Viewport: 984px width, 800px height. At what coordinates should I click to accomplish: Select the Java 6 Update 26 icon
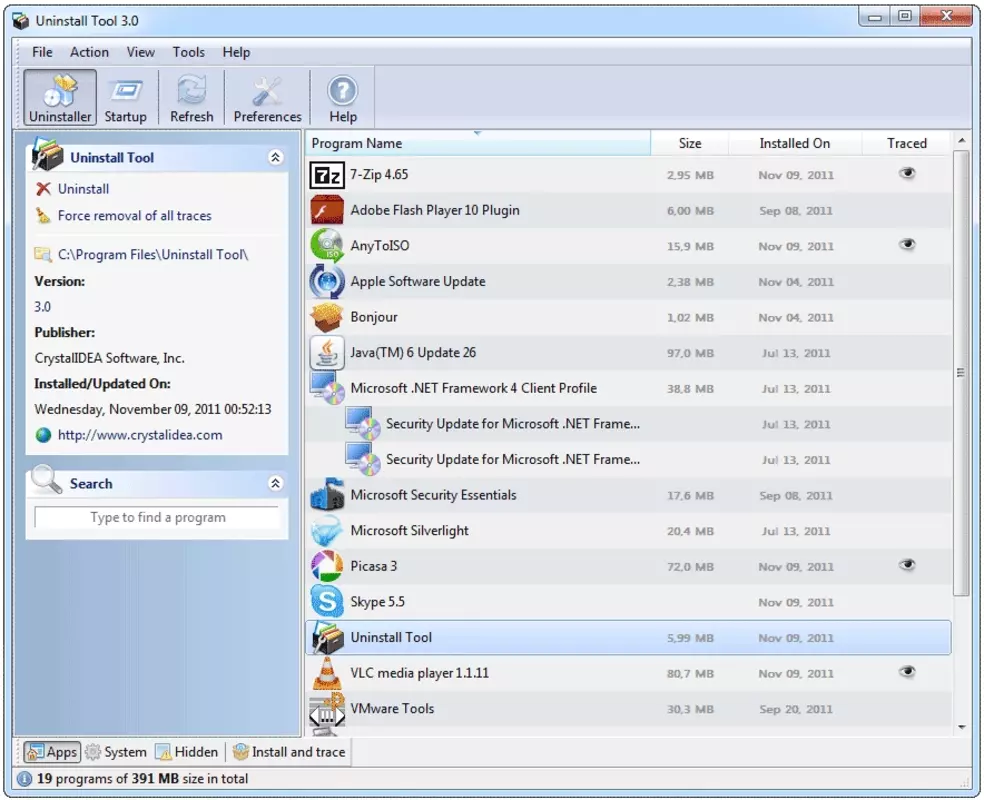327,353
